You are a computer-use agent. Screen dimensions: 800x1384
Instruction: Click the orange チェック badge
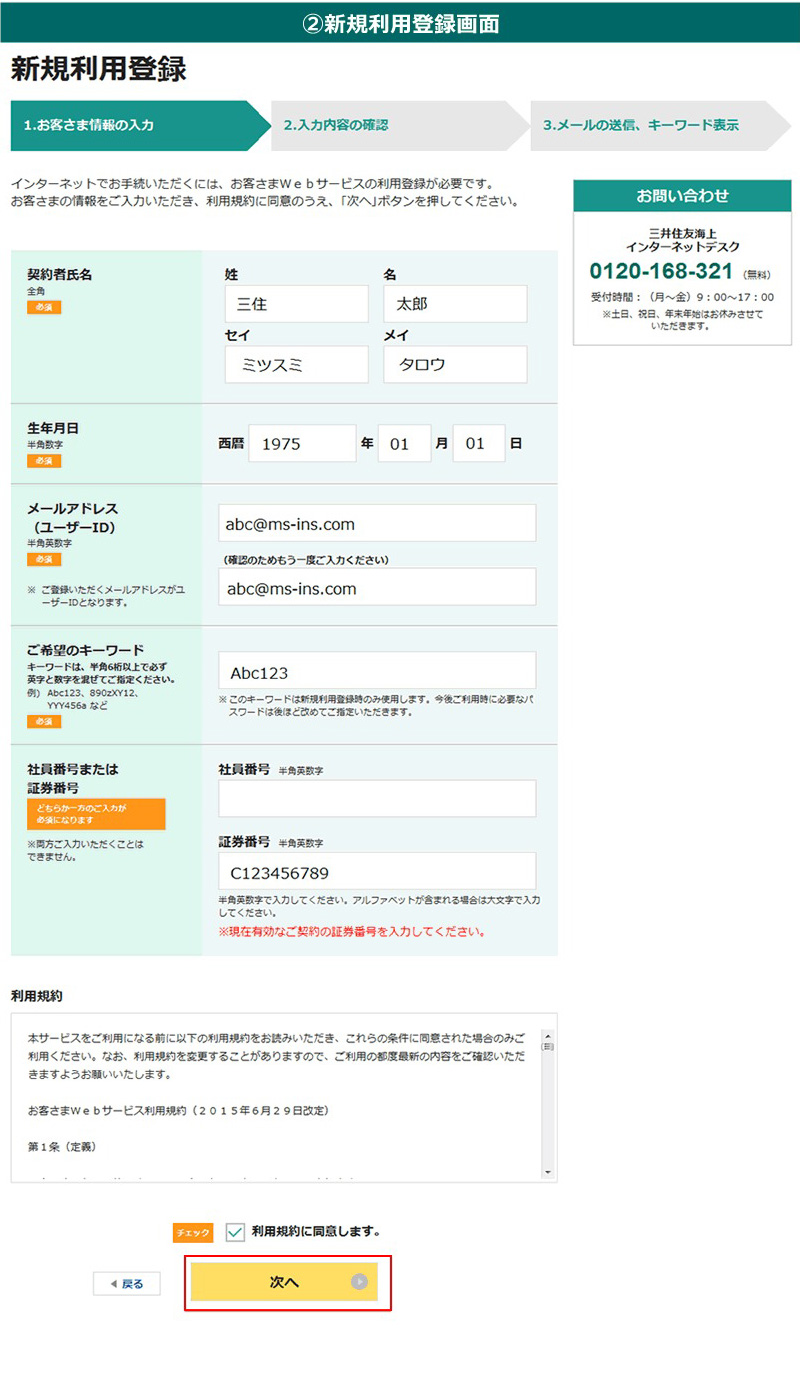[x=193, y=1233]
